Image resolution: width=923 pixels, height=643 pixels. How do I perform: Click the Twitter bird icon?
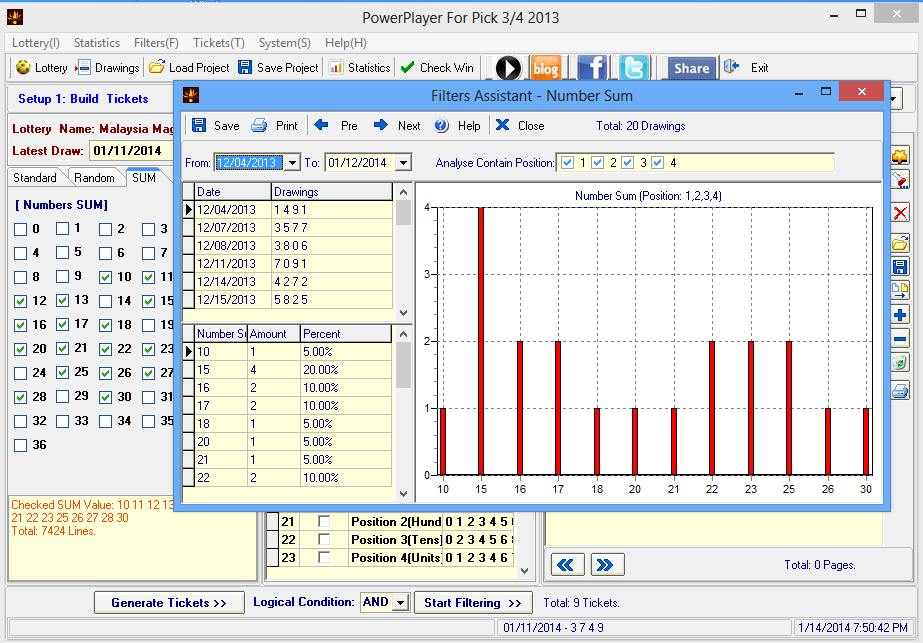tap(634, 68)
